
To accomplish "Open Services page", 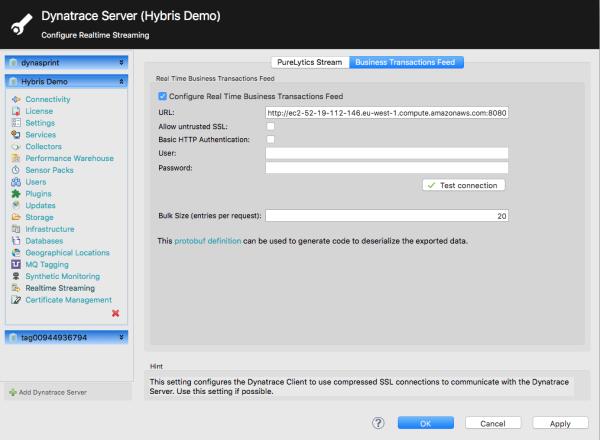I will [x=41, y=135].
